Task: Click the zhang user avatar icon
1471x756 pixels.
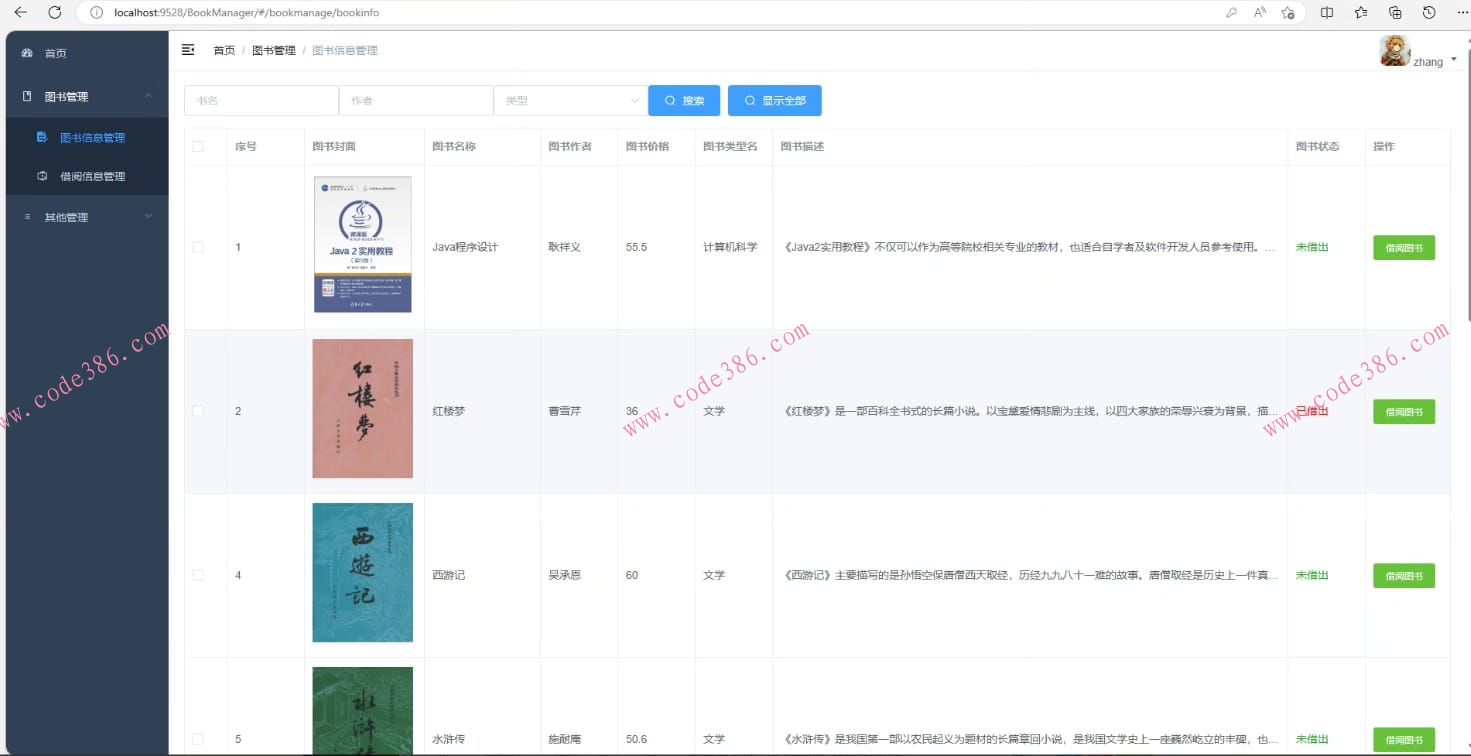Action: (1393, 51)
